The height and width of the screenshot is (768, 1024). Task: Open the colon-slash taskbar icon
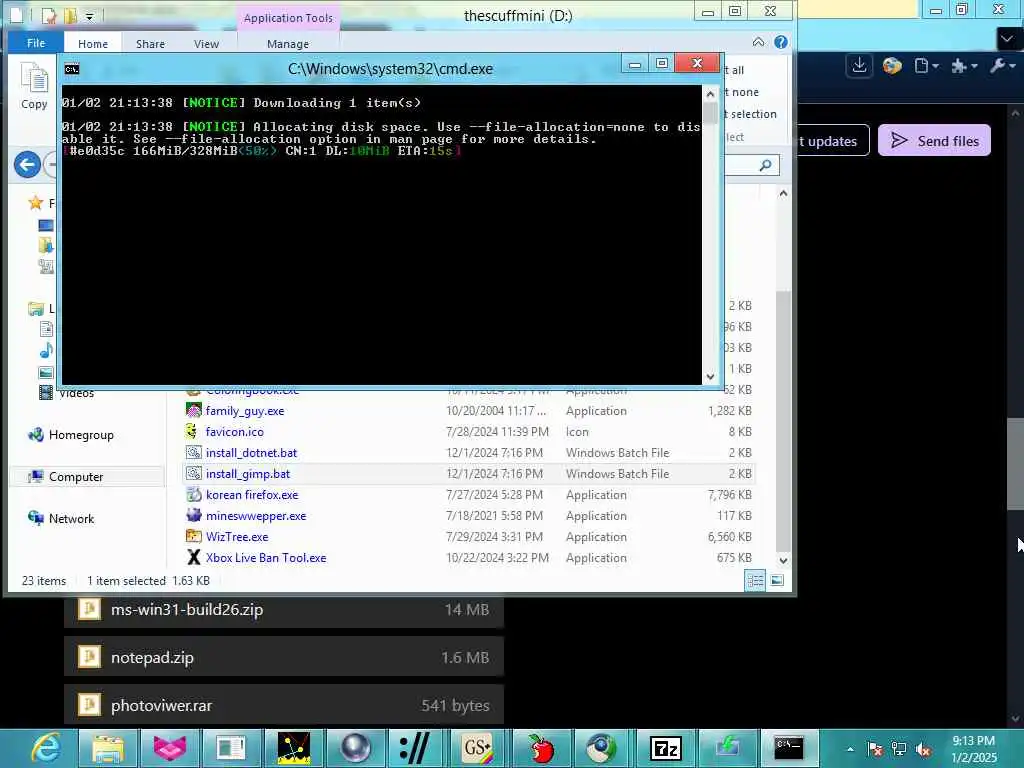(x=415, y=748)
